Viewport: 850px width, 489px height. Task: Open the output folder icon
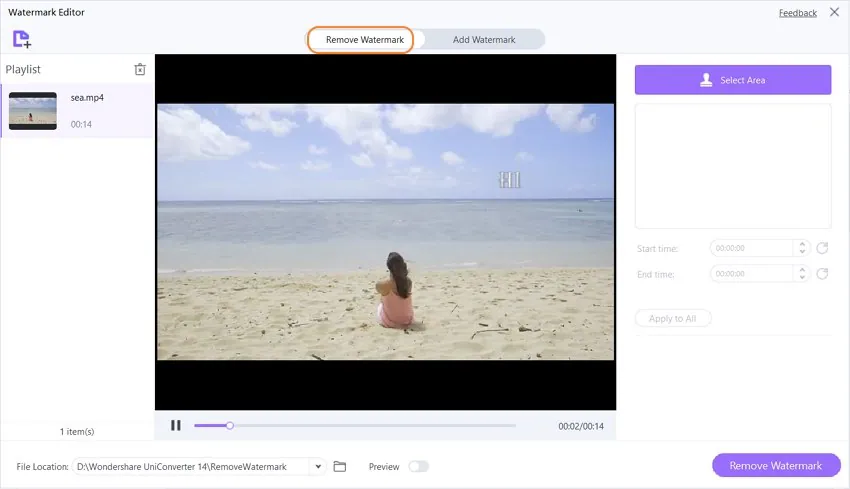pyautogui.click(x=339, y=466)
